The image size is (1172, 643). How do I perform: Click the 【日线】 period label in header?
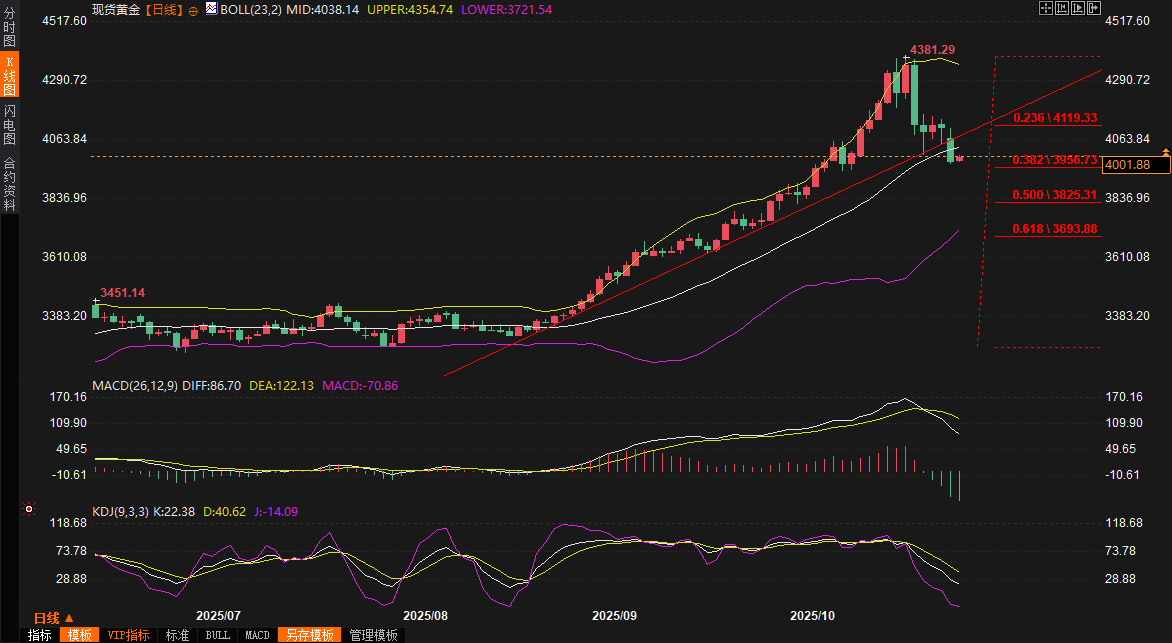click(163, 10)
